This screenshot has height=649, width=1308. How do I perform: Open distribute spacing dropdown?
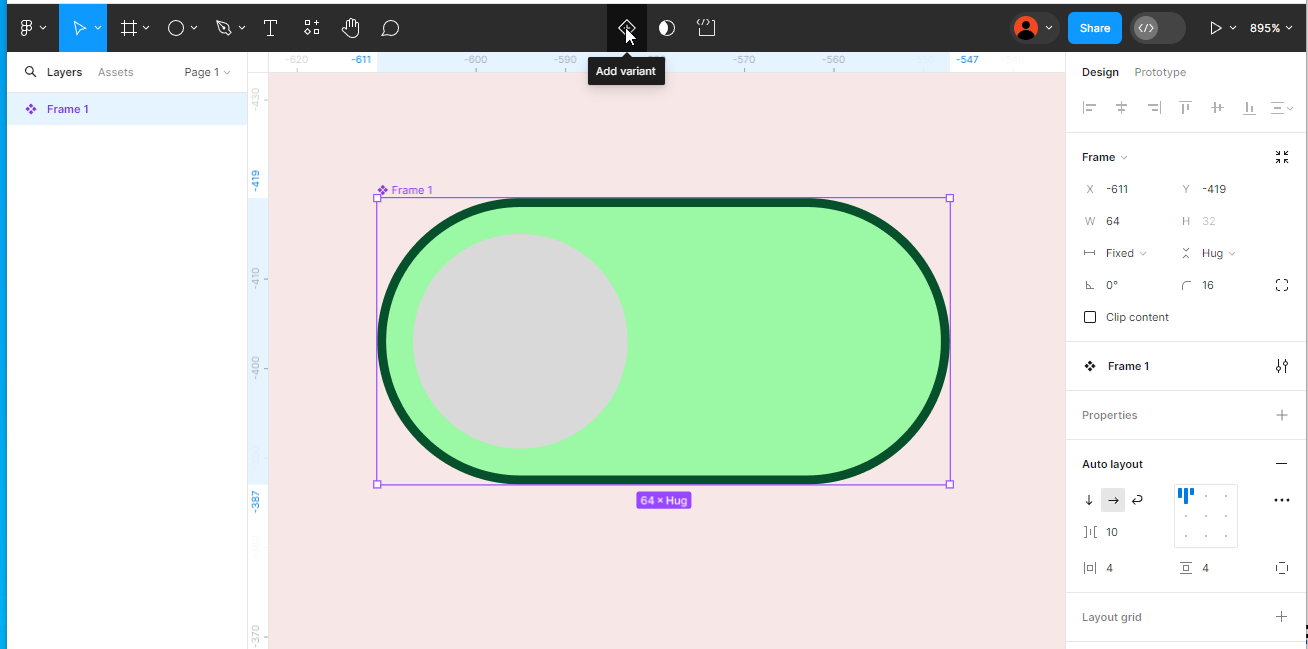click(x=1282, y=108)
